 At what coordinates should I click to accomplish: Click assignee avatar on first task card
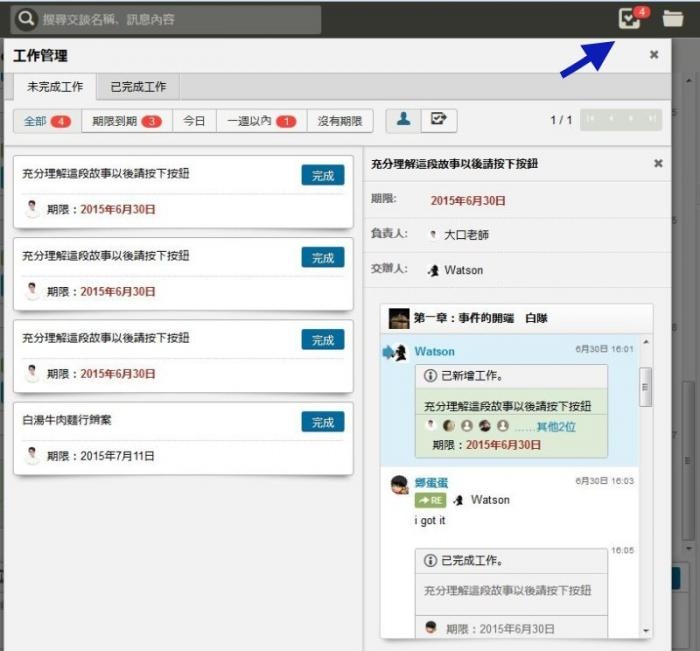click(32, 209)
